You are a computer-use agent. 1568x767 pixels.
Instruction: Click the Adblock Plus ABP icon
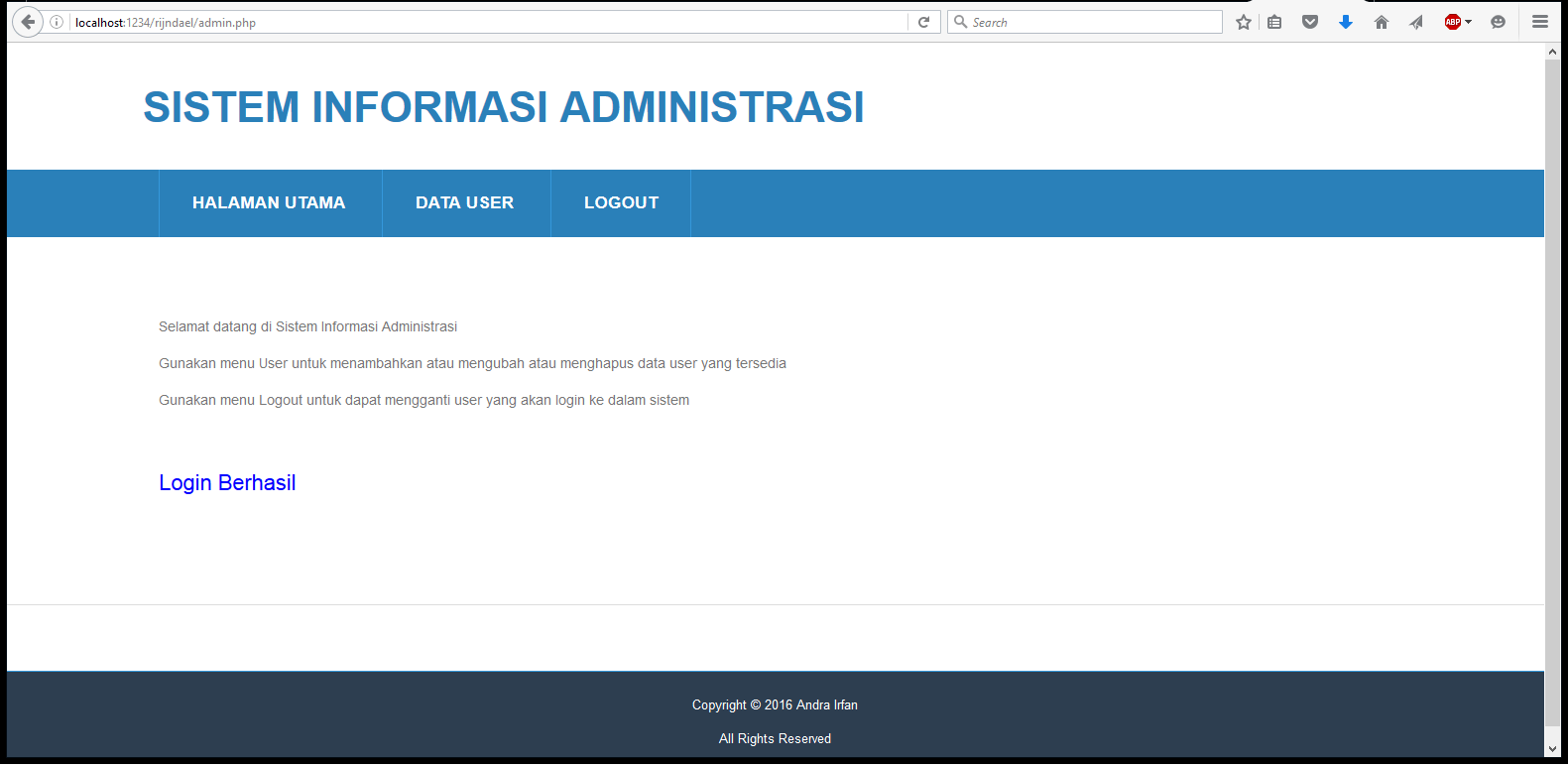point(1452,22)
